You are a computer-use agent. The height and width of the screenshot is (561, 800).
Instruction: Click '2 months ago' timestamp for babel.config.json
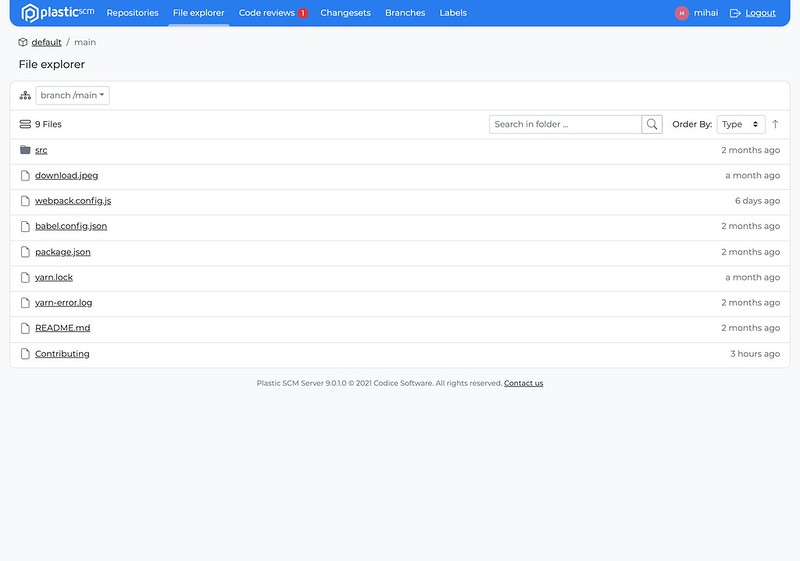751,226
